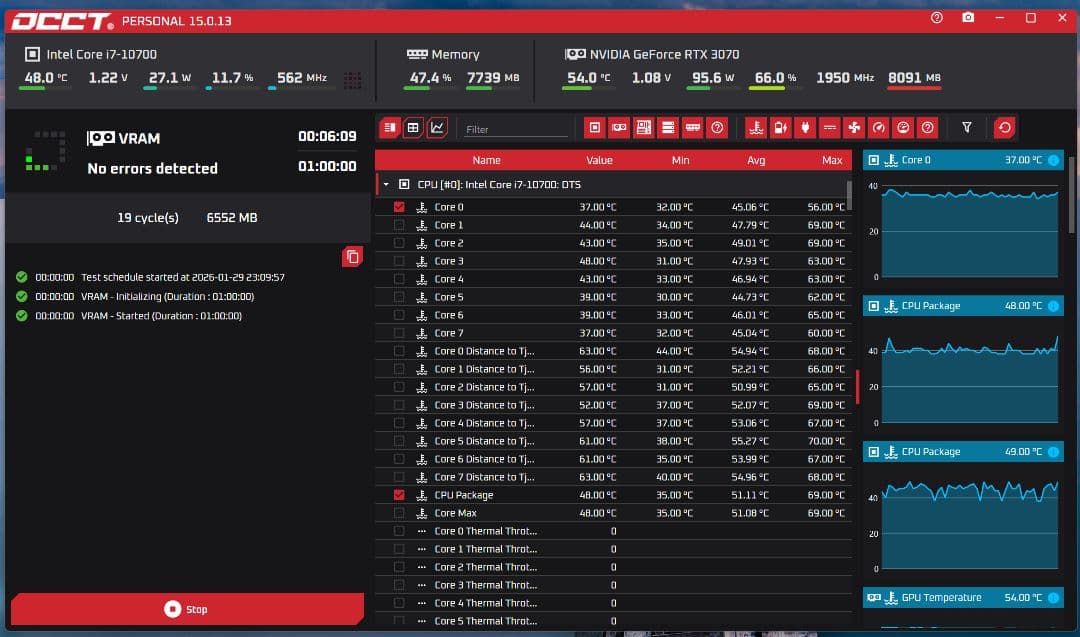Stop the running VRAM test
Image resolution: width=1080 pixels, height=637 pixels.
(187, 609)
